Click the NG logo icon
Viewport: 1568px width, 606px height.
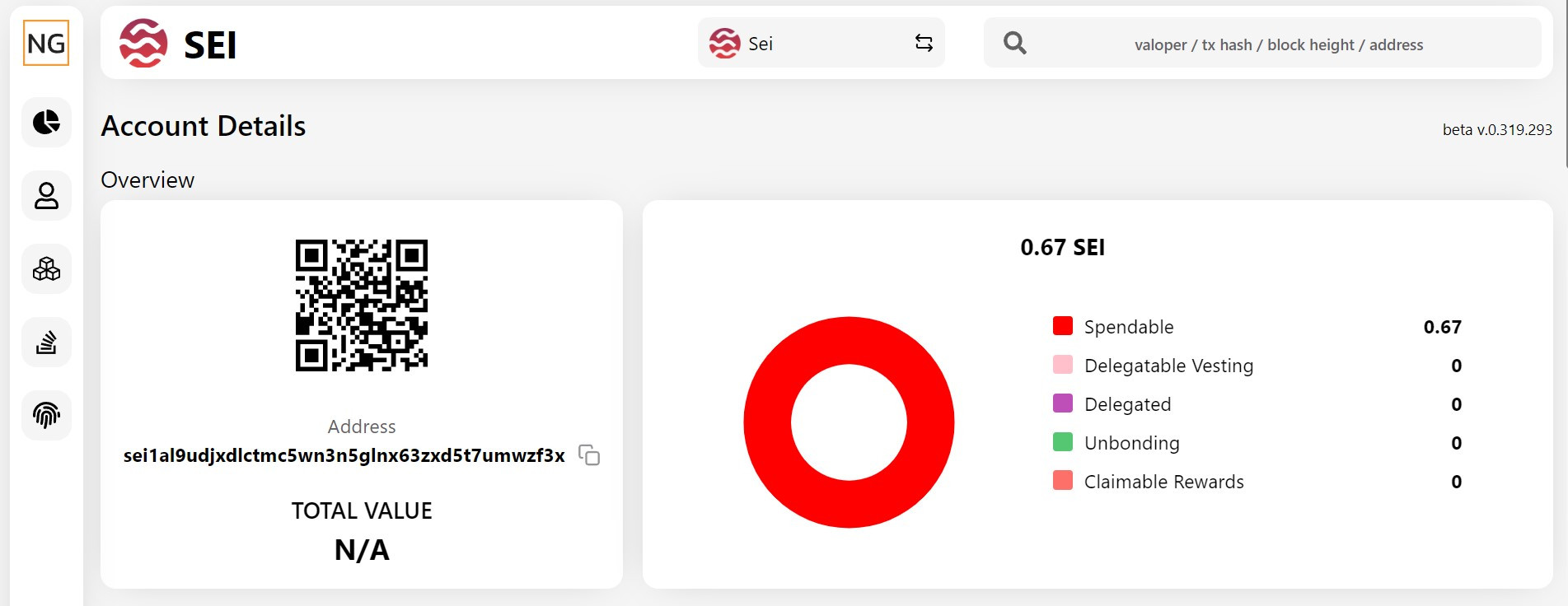[x=46, y=43]
